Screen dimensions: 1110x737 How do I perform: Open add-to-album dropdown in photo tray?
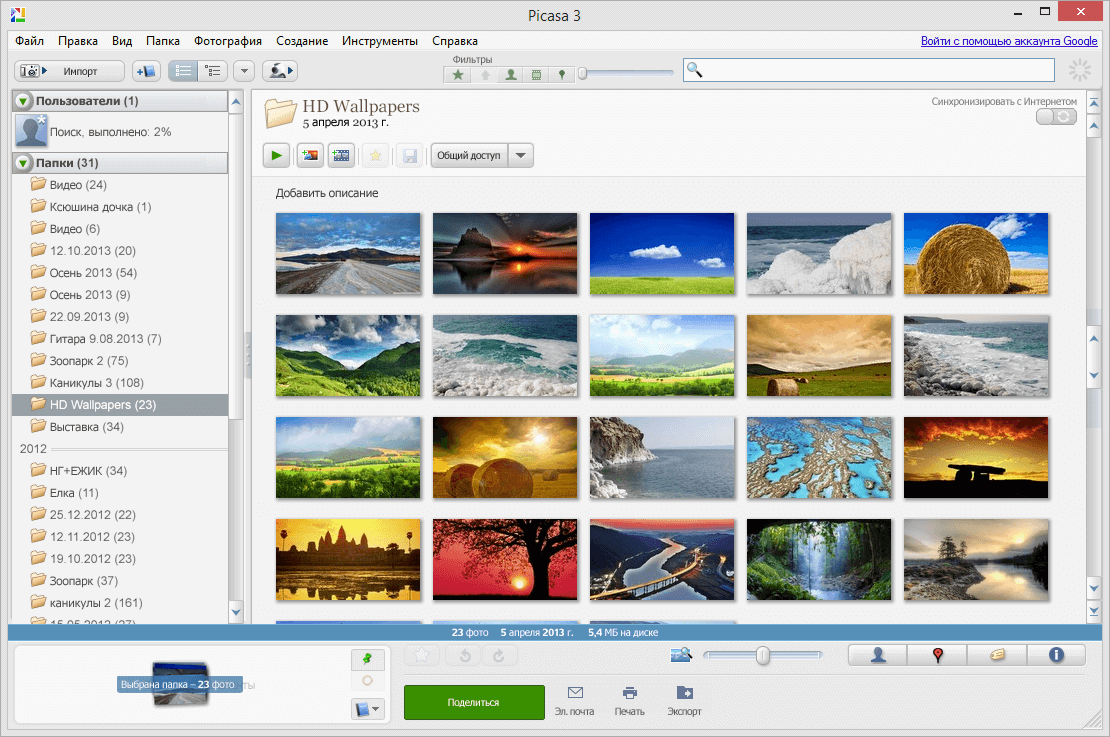367,709
